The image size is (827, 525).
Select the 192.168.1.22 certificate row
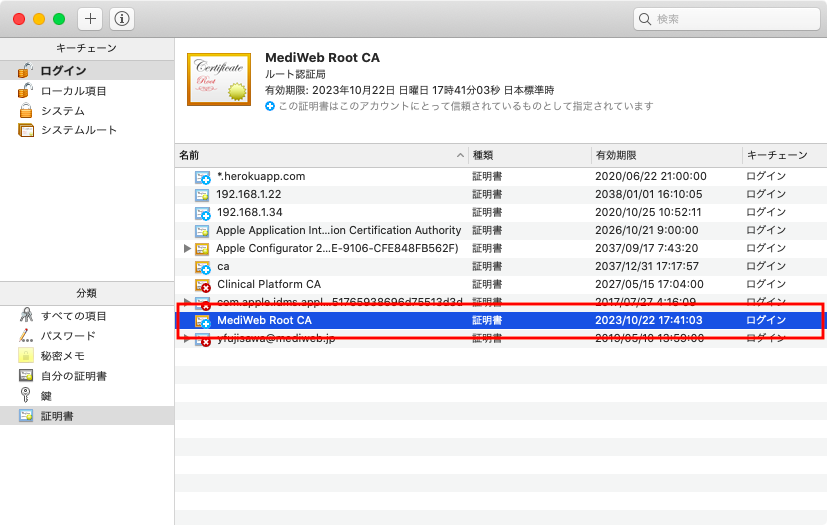coord(501,194)
